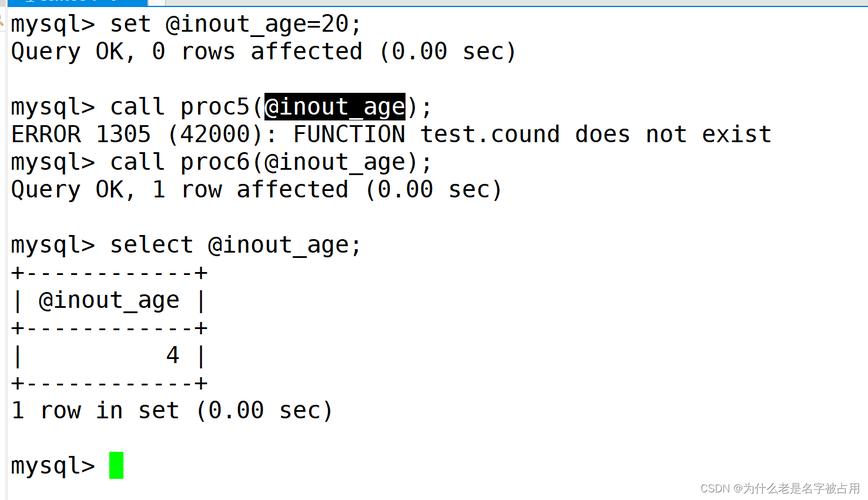This screenshot has height=500, width=868.
Task: Click the top border of result table
Action: (109, 273)
